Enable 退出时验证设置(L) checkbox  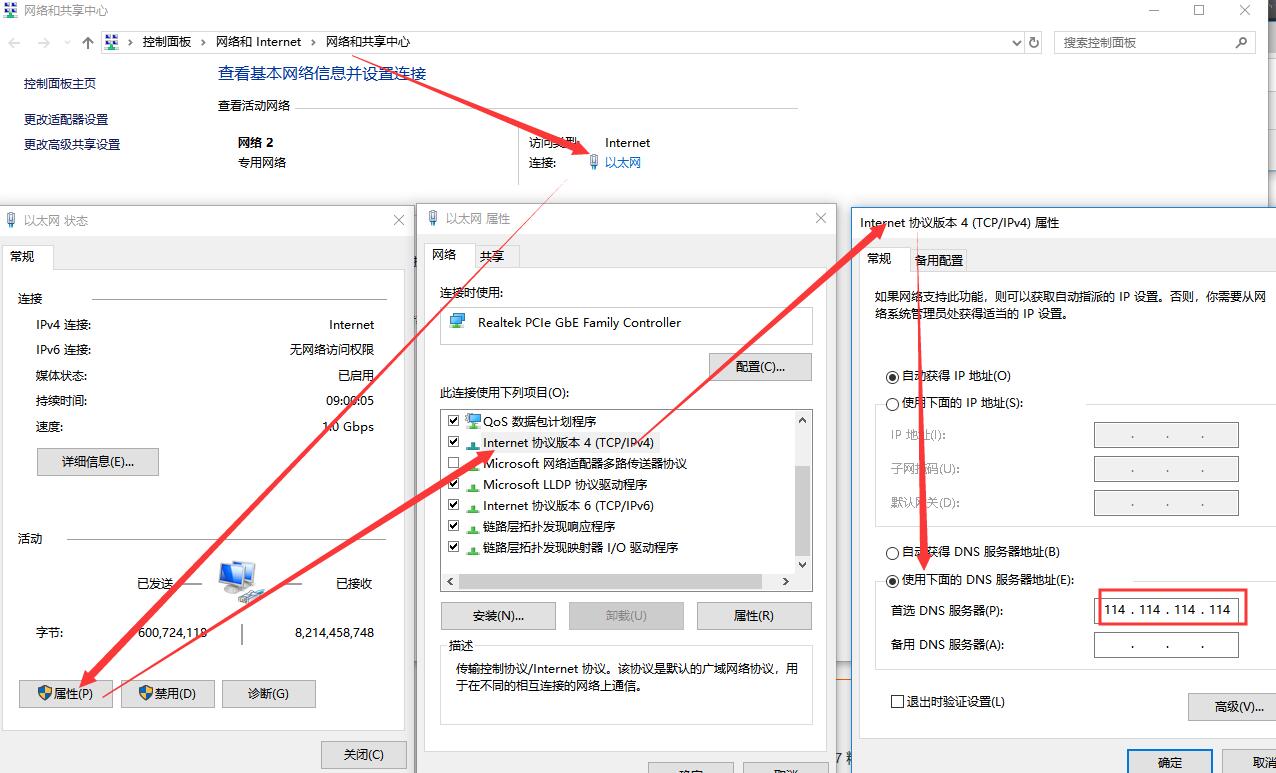coord(897,702)
